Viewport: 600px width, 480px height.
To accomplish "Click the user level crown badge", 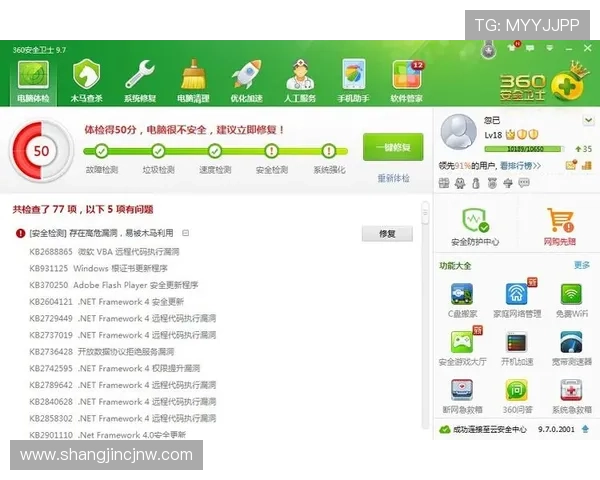I will (510, 135).
